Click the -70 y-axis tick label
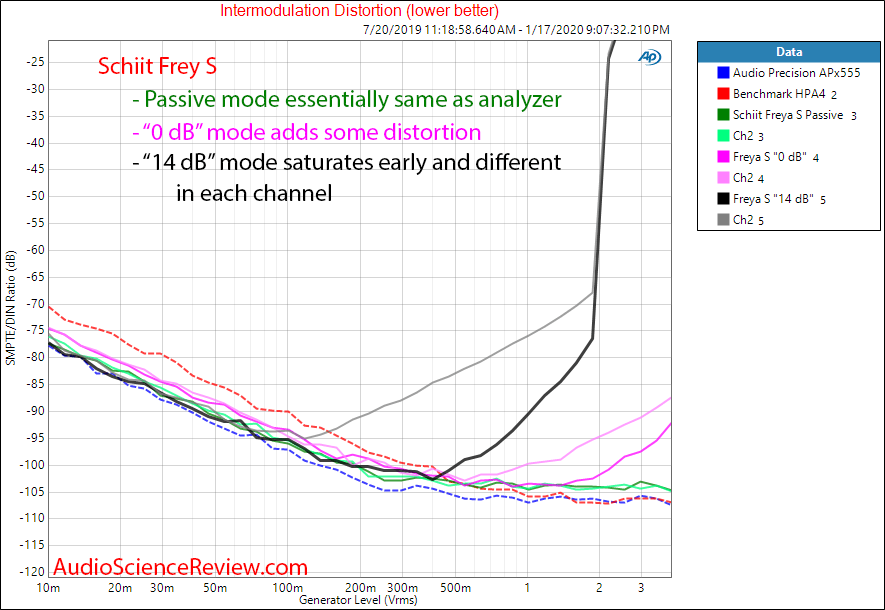This screenshot has width=885, height=610. 35,304
